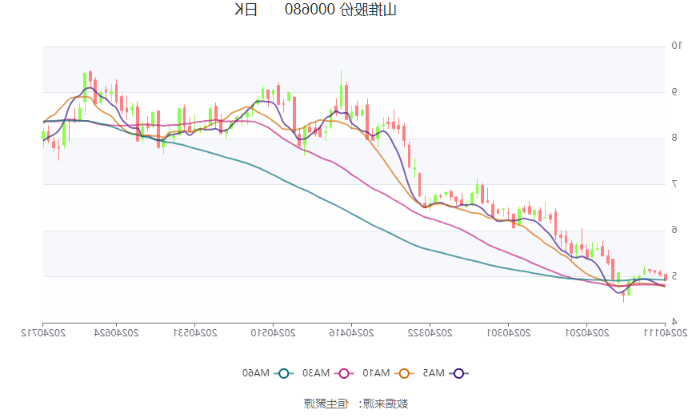Click the y-axis price label 8

(675, 138)
